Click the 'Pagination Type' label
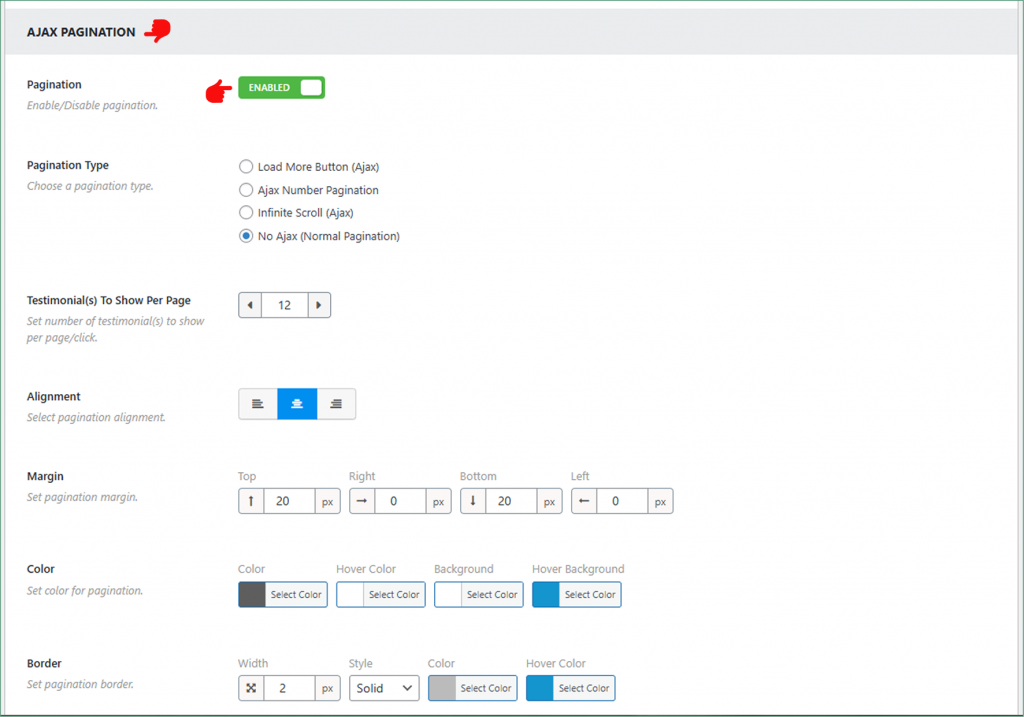This screenshot has height=717, width=1024. click(68, 165)
